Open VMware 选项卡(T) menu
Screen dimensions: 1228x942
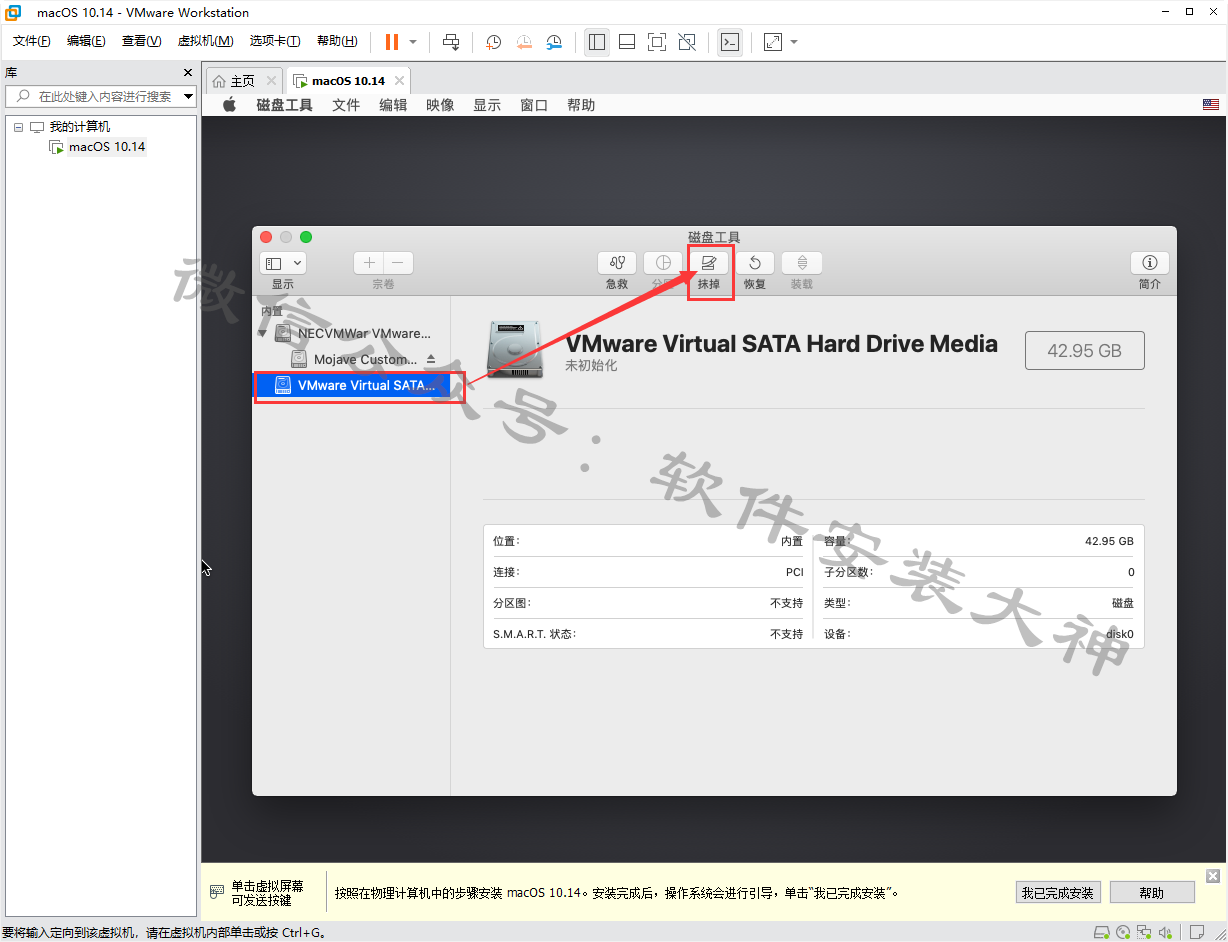click(275, 41)
